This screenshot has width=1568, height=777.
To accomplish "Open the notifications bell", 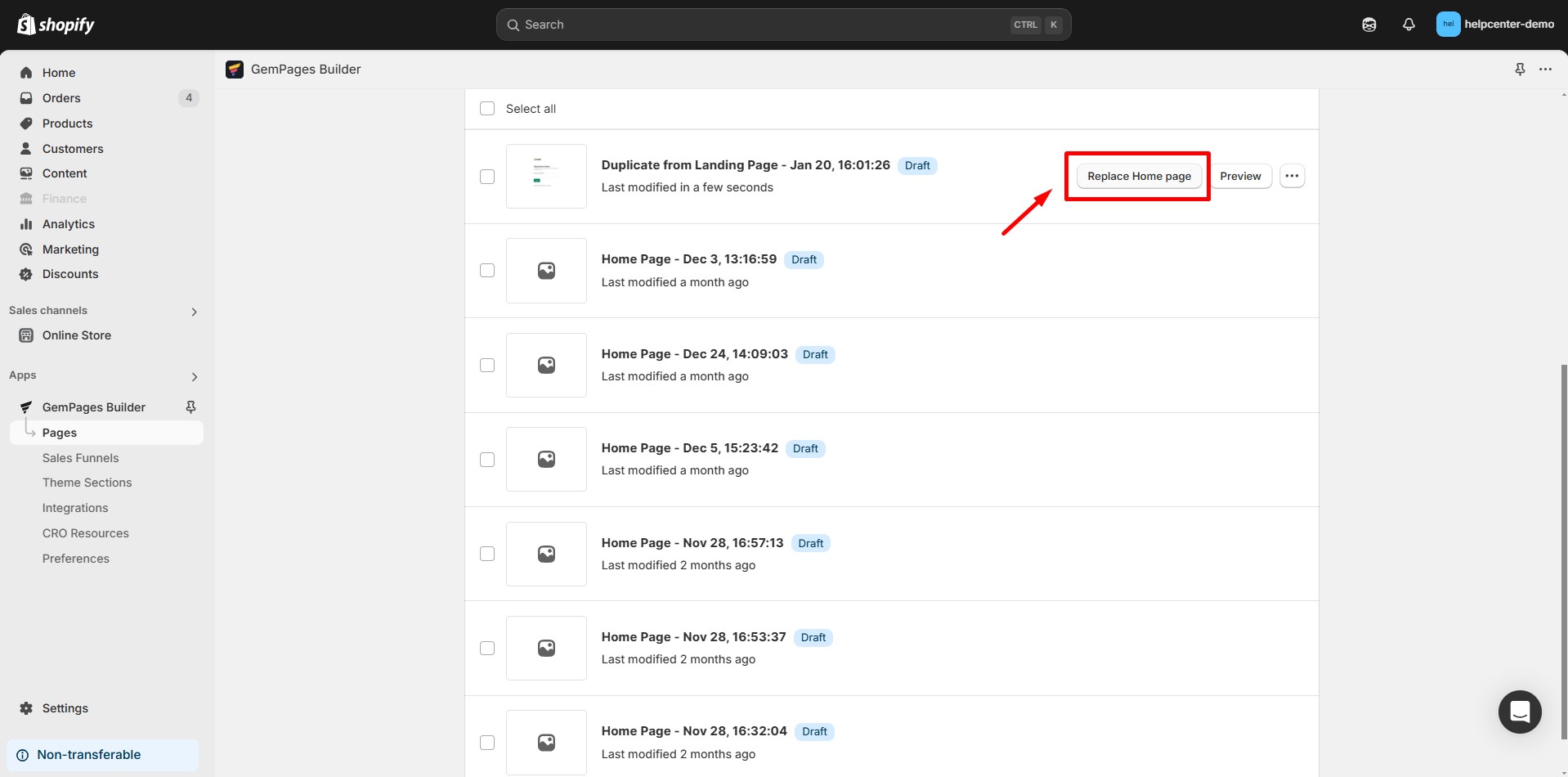I will [x=1409, y=25].
